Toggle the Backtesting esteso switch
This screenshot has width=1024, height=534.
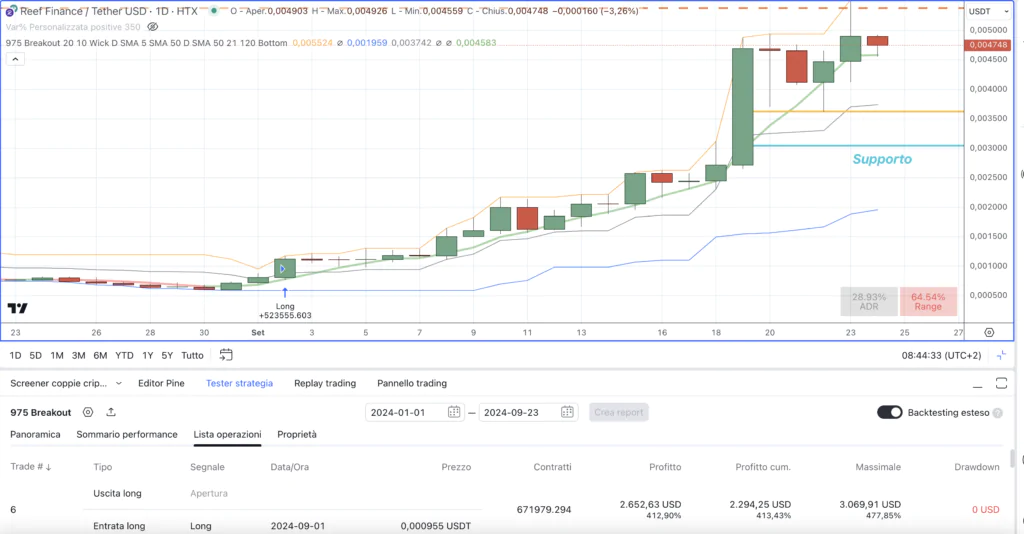tap(889, 412)
